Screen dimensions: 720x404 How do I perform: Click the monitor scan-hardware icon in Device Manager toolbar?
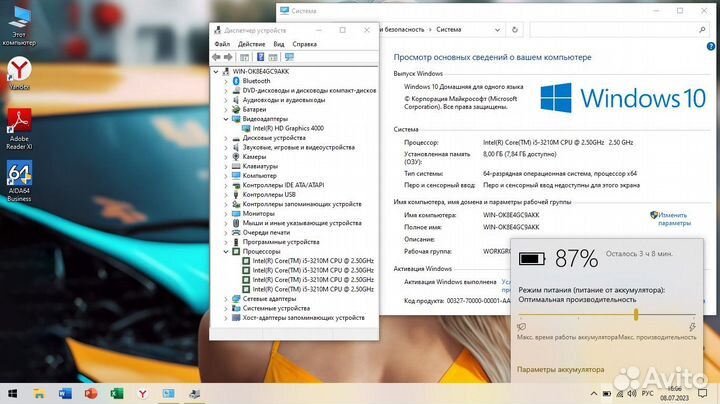pyautogui.click(x=289, y=57)
